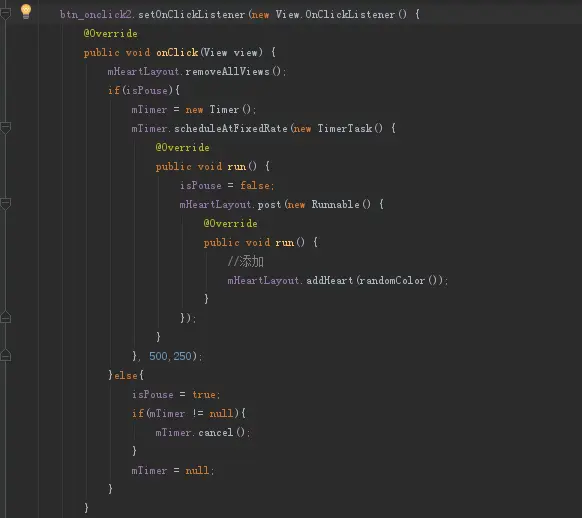Viewport: 582px width, 518px height.
Task: Collapse the scheduleAtFixedRate fold marker
Action: point(5,128)
